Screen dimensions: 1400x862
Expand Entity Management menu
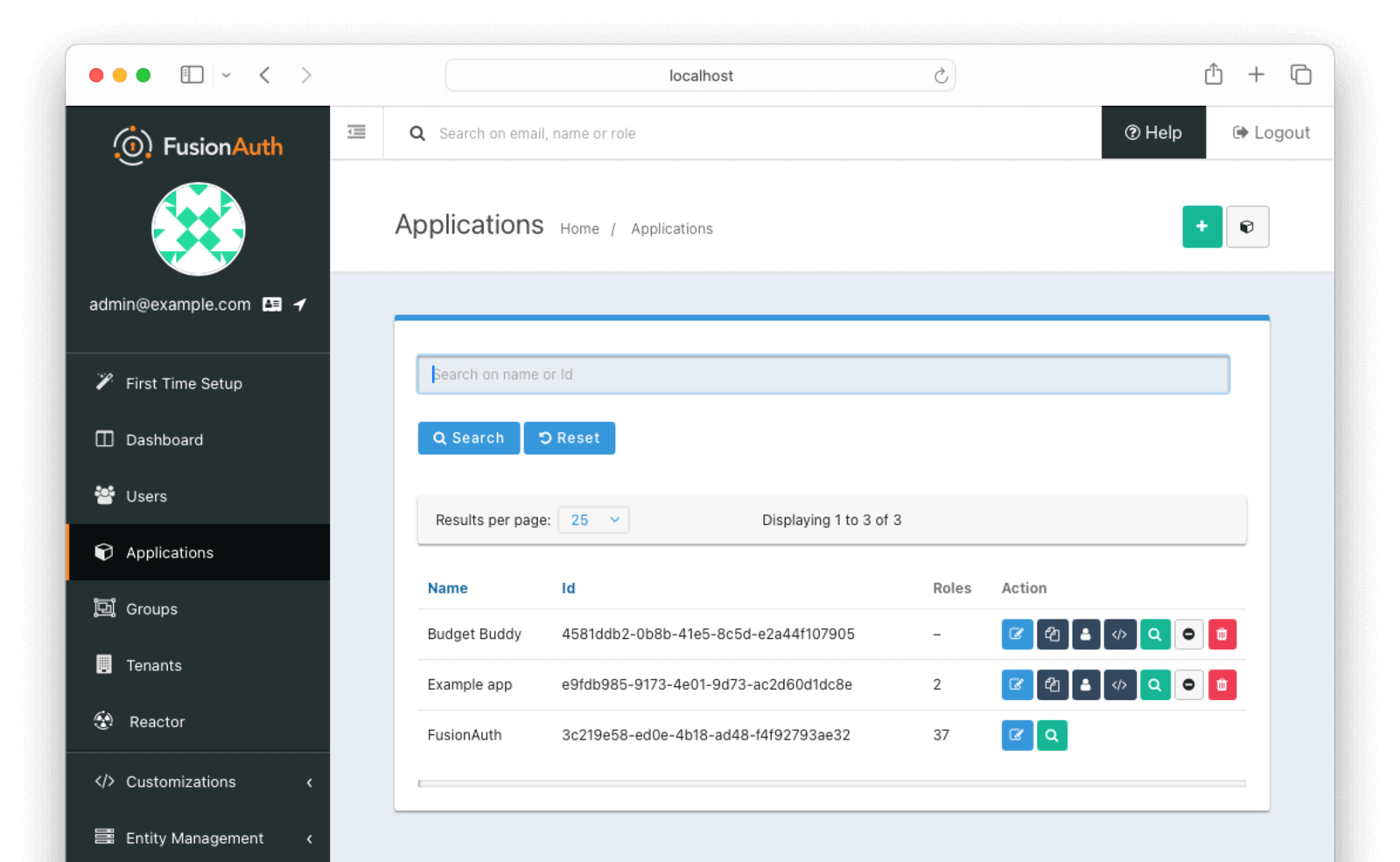click(199, 837)
